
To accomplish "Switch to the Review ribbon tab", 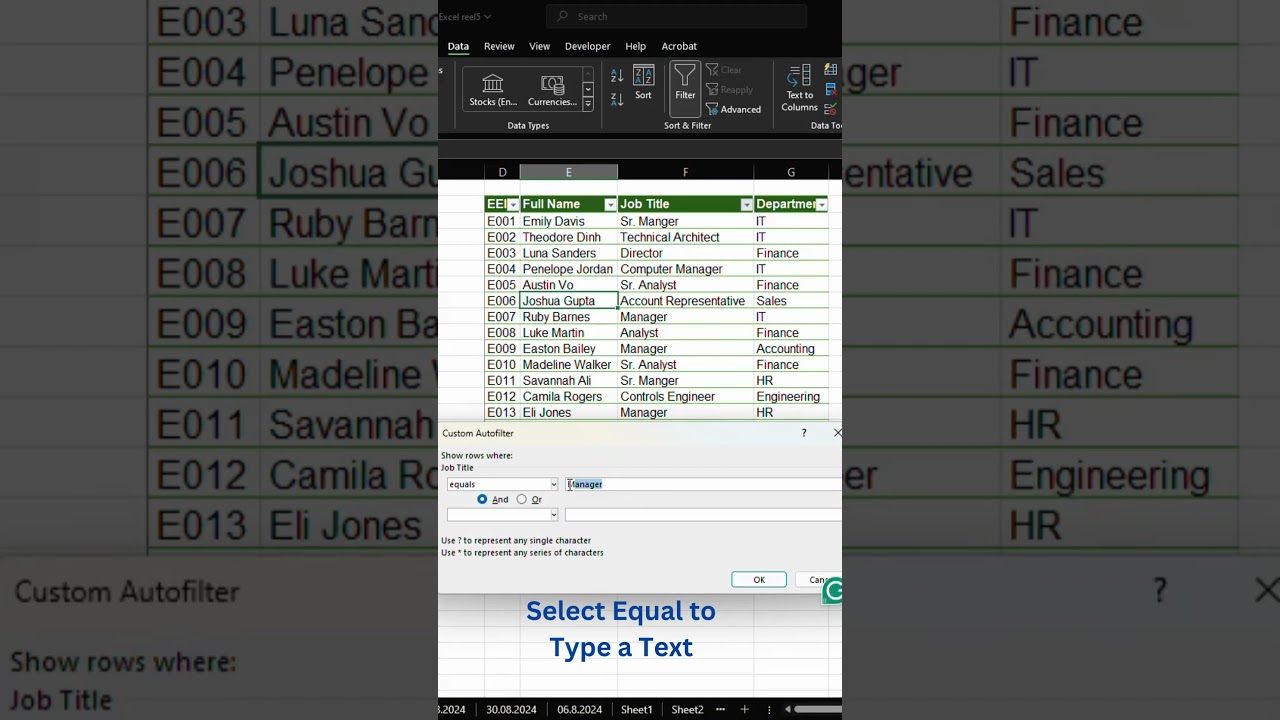I will (499, 46).
